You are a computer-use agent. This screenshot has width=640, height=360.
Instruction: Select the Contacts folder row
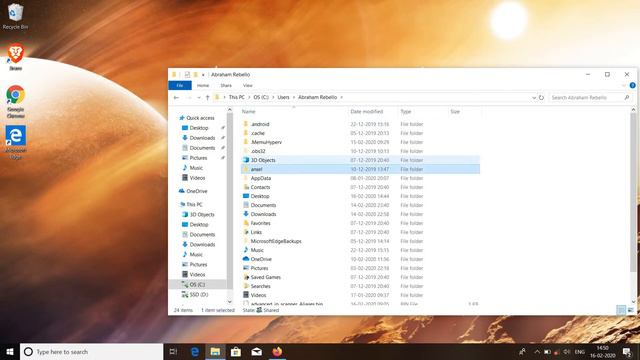[360, 187]
